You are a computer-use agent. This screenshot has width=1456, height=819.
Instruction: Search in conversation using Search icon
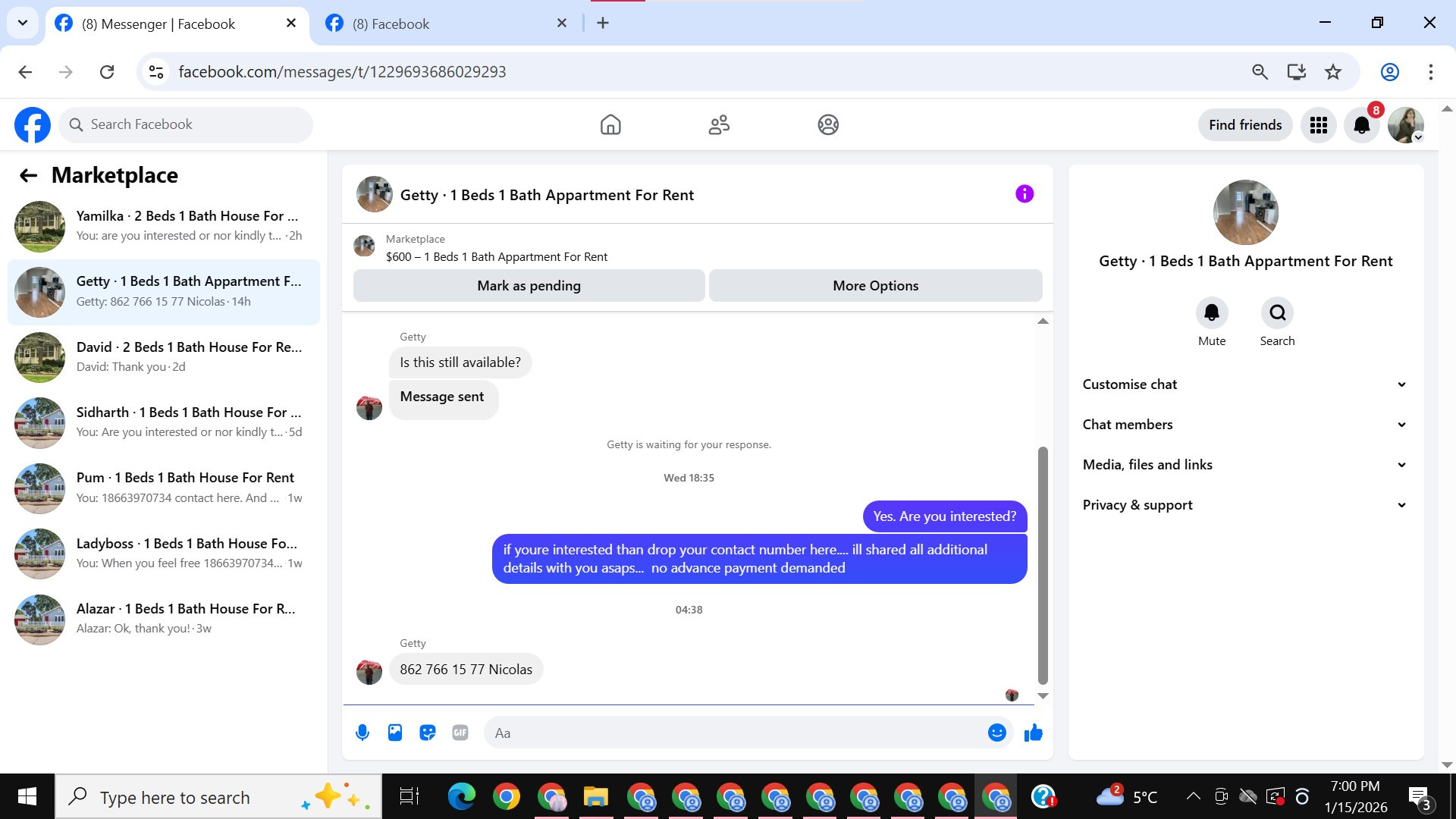pos(1277,313)
